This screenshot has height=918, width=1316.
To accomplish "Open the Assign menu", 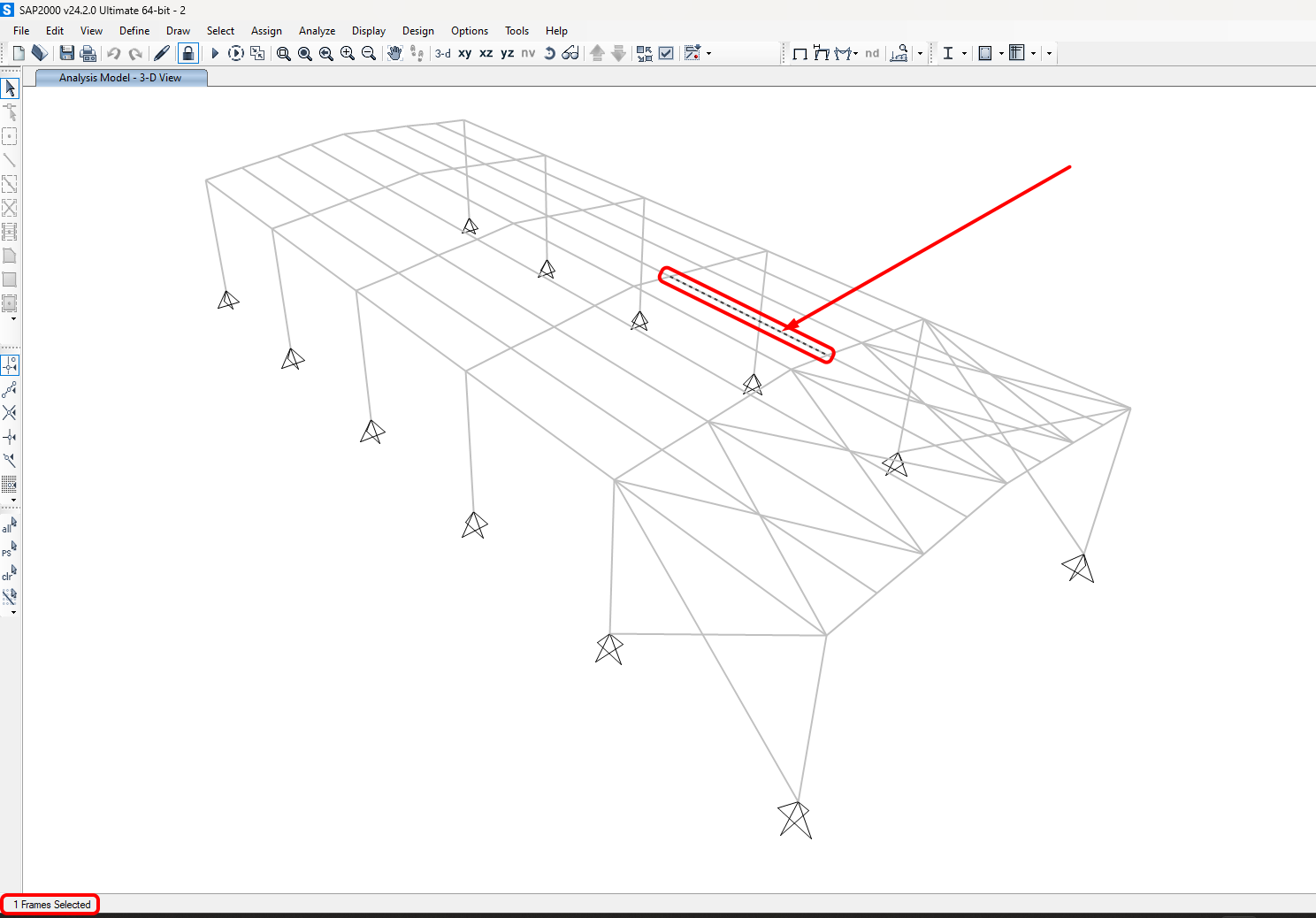I will 266,30.
